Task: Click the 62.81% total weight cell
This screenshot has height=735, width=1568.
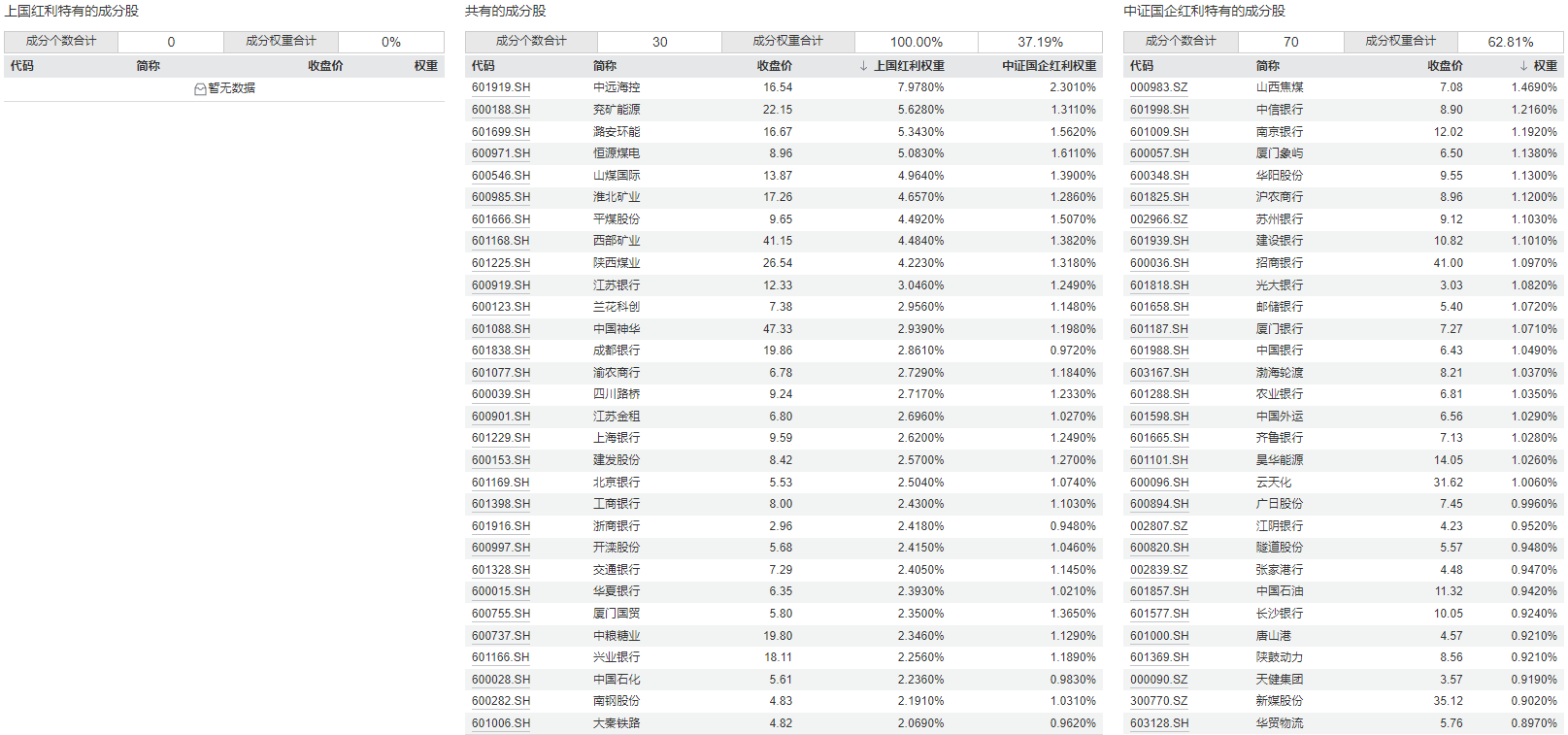Action: tap(1511, 42)
